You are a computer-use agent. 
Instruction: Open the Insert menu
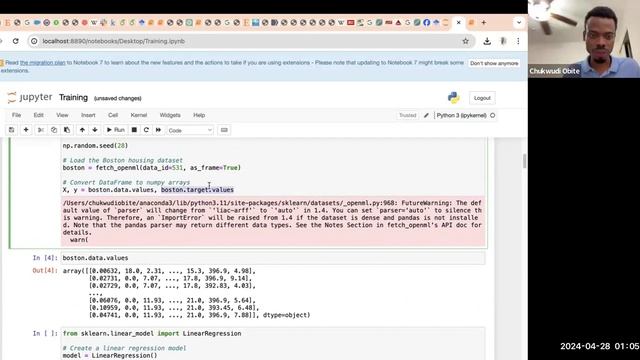click(x=88, y=115)
